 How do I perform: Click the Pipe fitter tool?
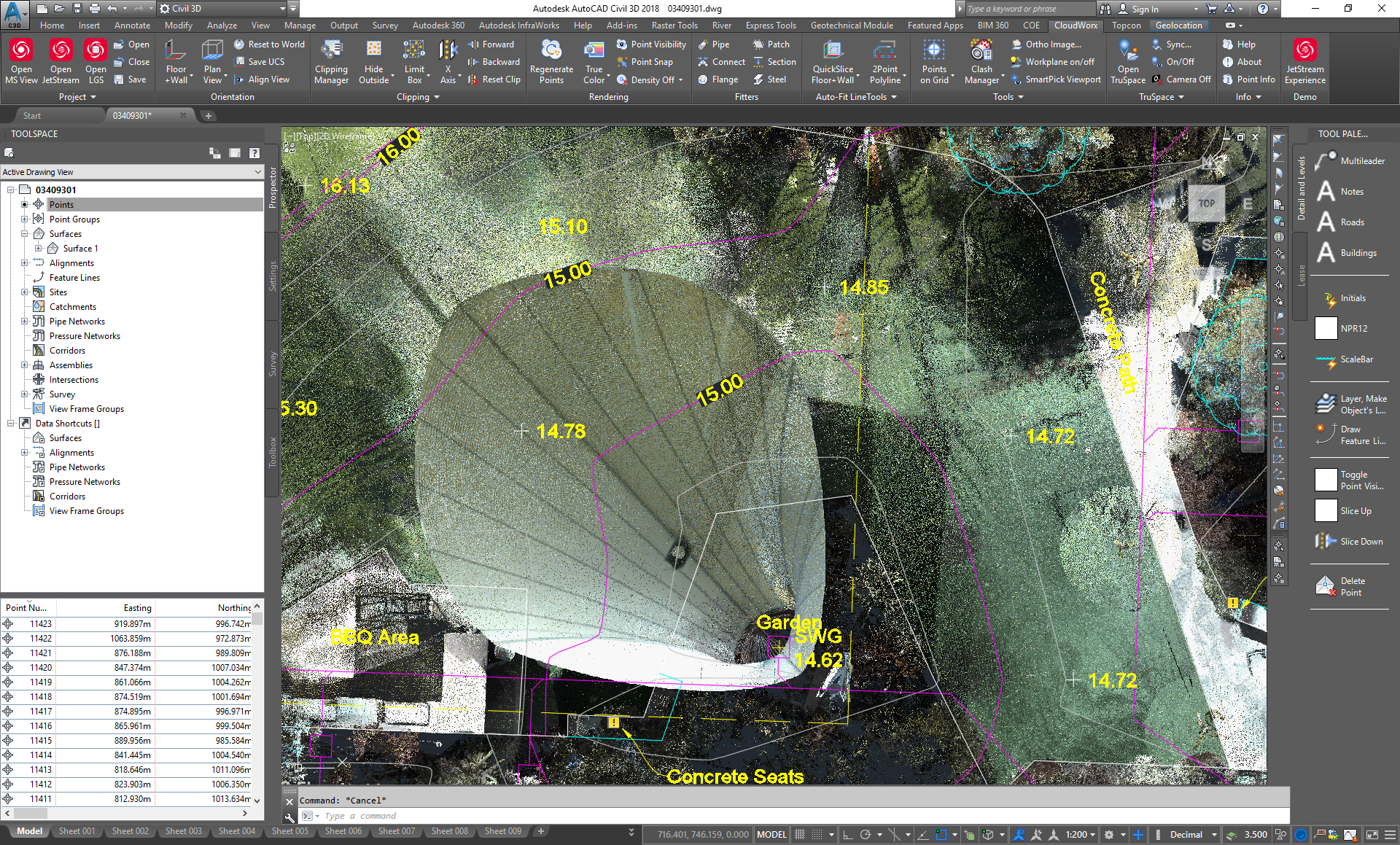(713, 44)
